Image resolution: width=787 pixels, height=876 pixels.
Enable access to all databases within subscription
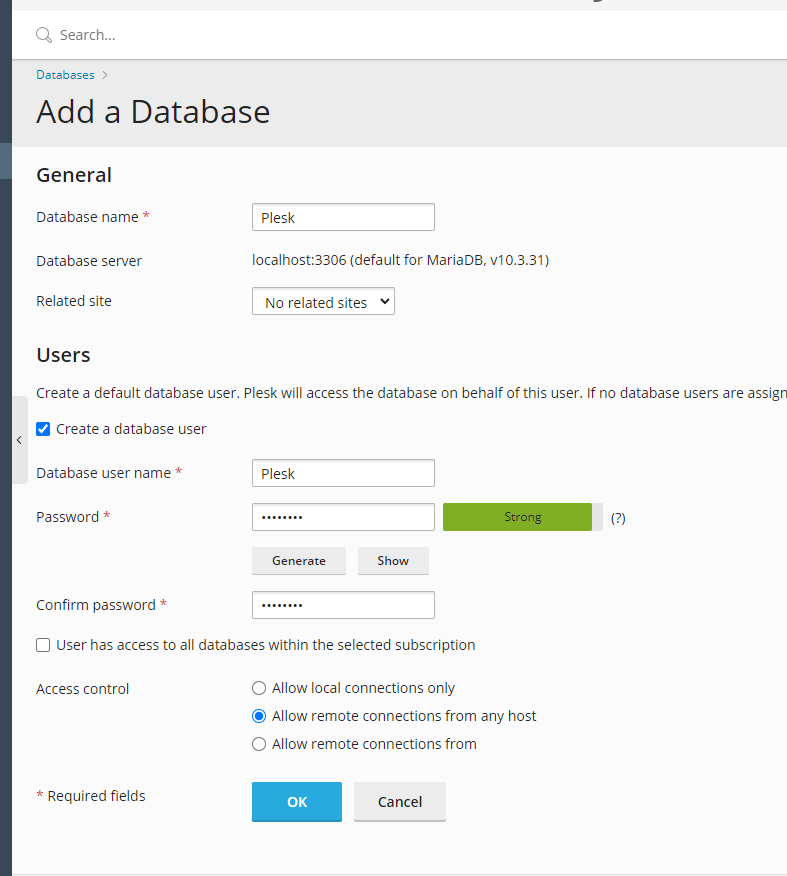[x=43, y=644]
